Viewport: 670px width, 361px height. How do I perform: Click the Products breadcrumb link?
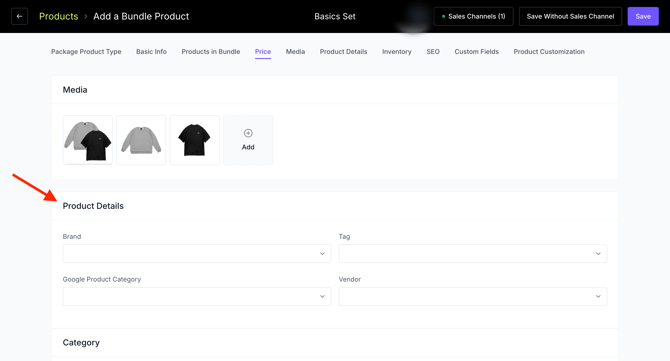[59, 16]
